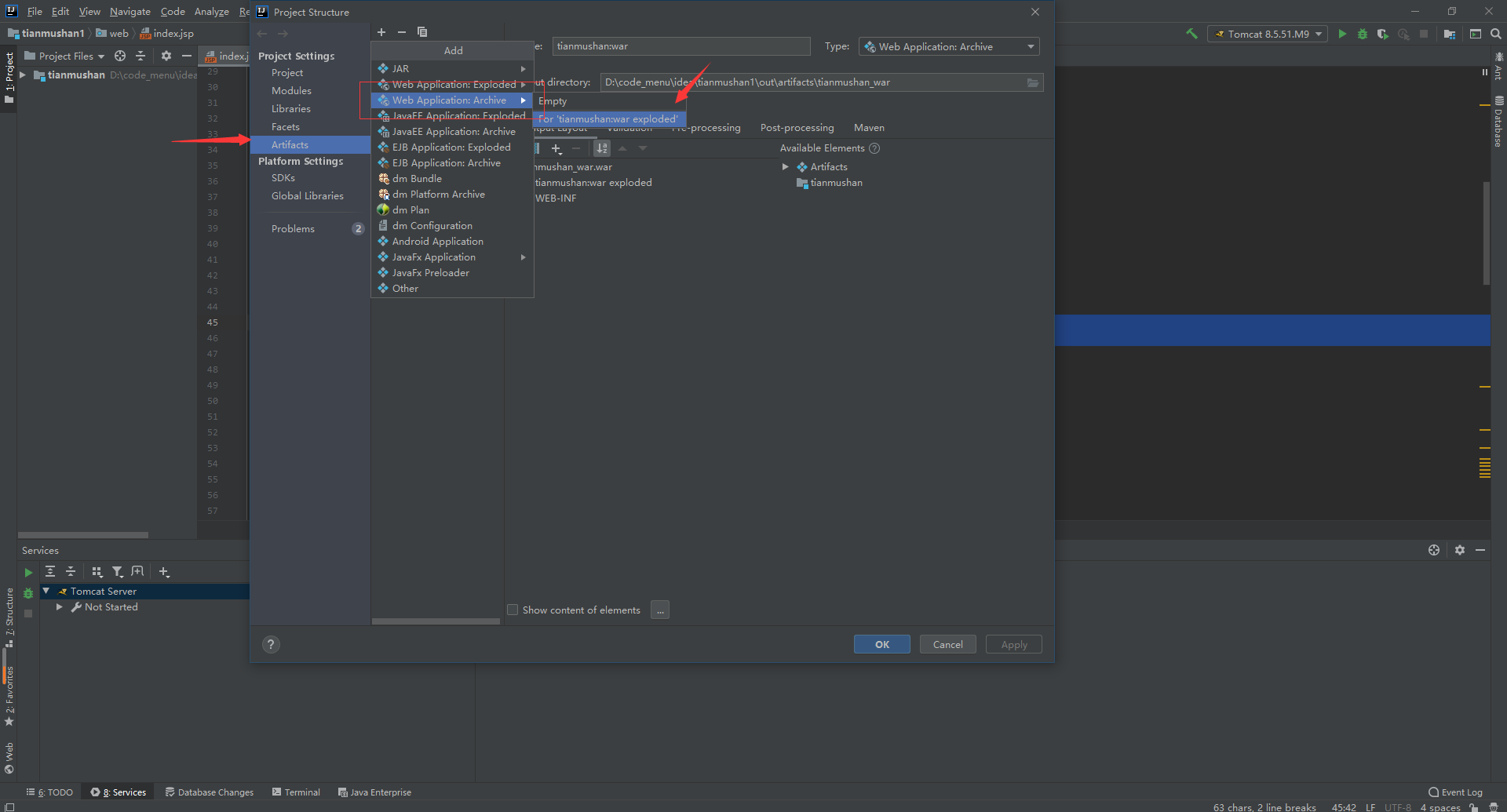The image size is (1507, 812).
Task: Open Event Log in status bar
Action: click(x=1455, y=792)
